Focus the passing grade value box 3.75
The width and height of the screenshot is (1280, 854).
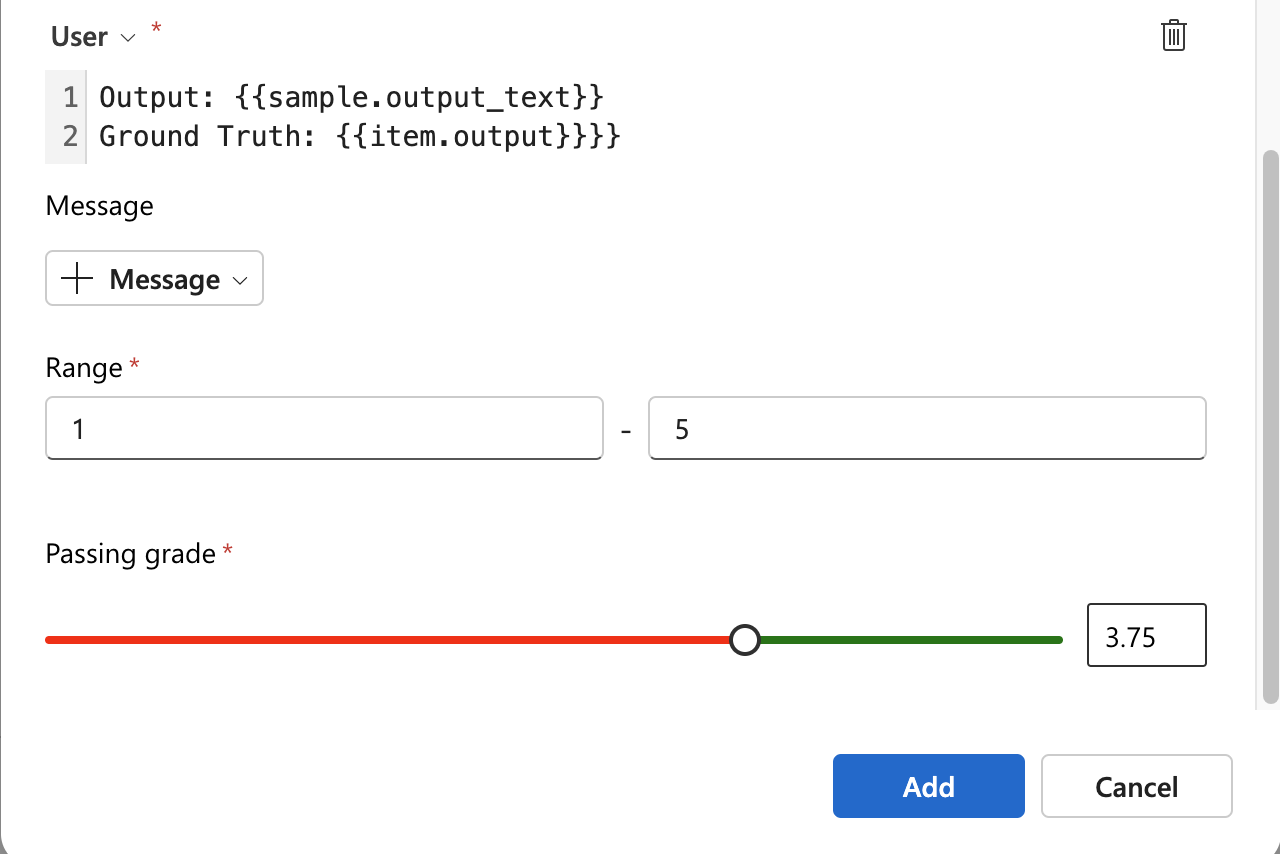tap(1147, 635)
